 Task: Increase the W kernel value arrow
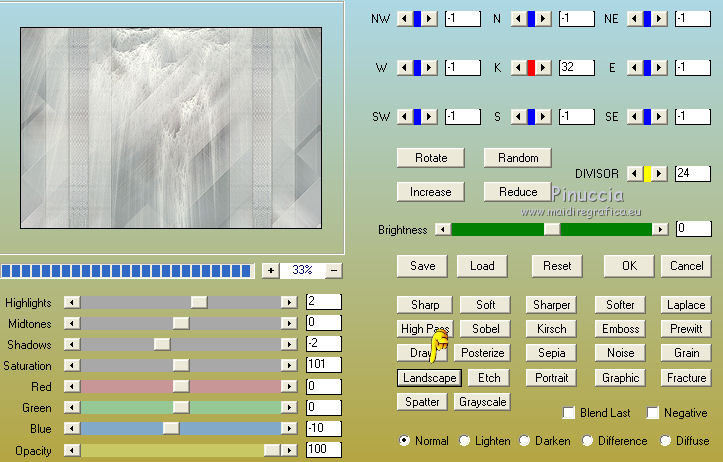tap(429, 68)
